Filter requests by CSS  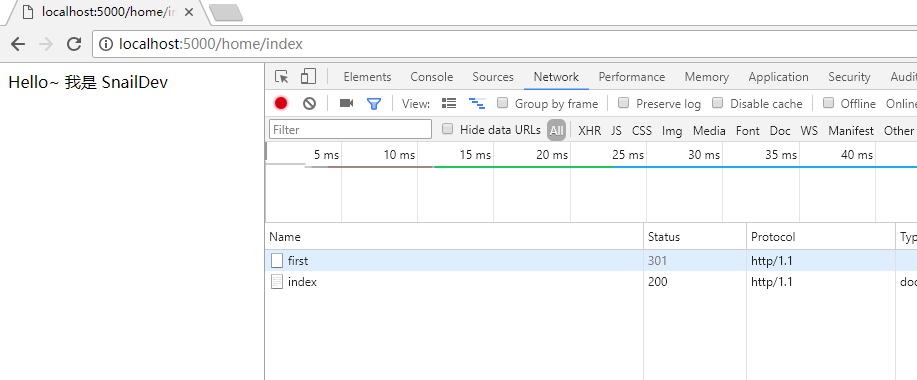642,130
